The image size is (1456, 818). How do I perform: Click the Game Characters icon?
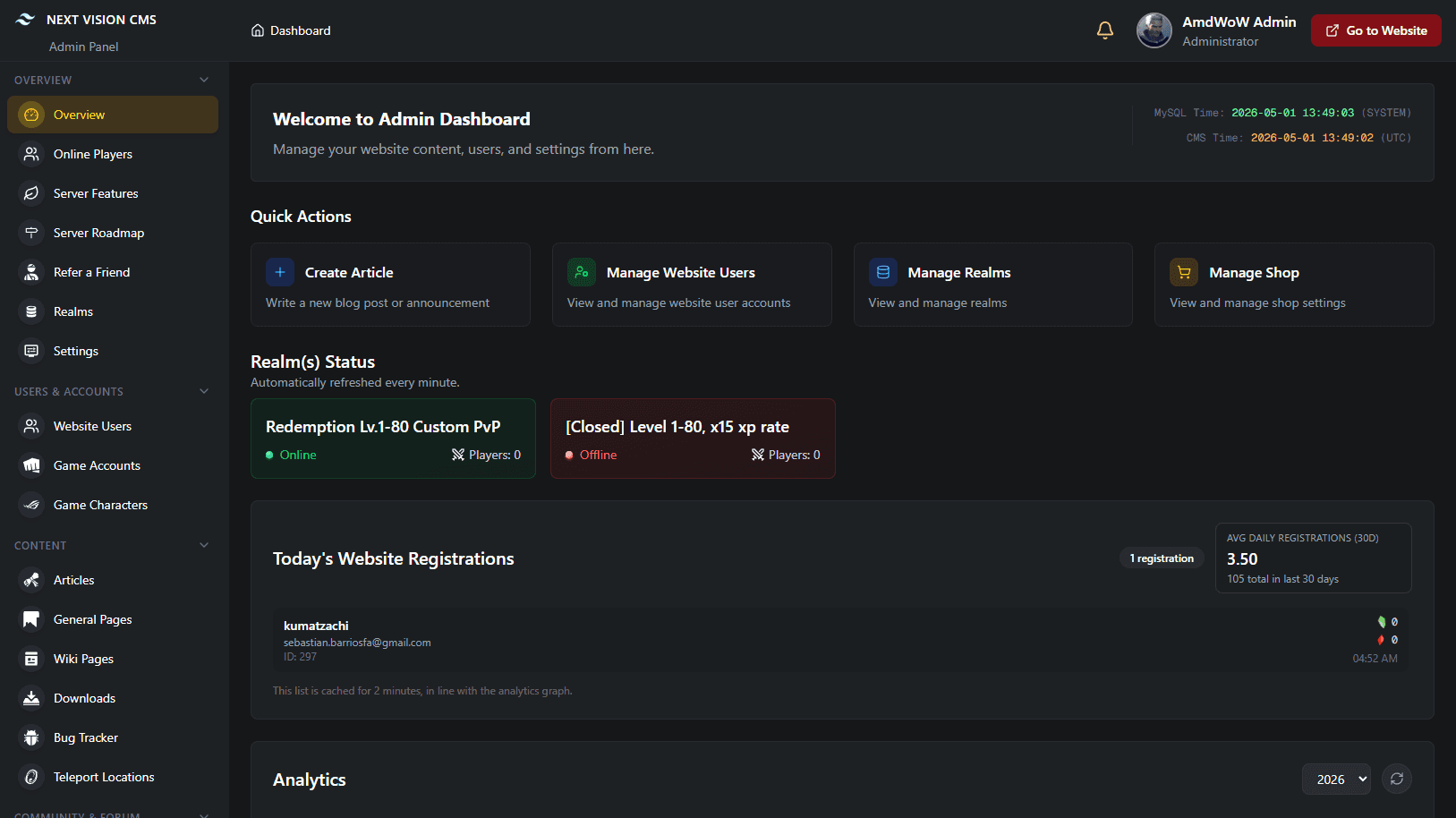pyautogui.click(x=31, y=505)
